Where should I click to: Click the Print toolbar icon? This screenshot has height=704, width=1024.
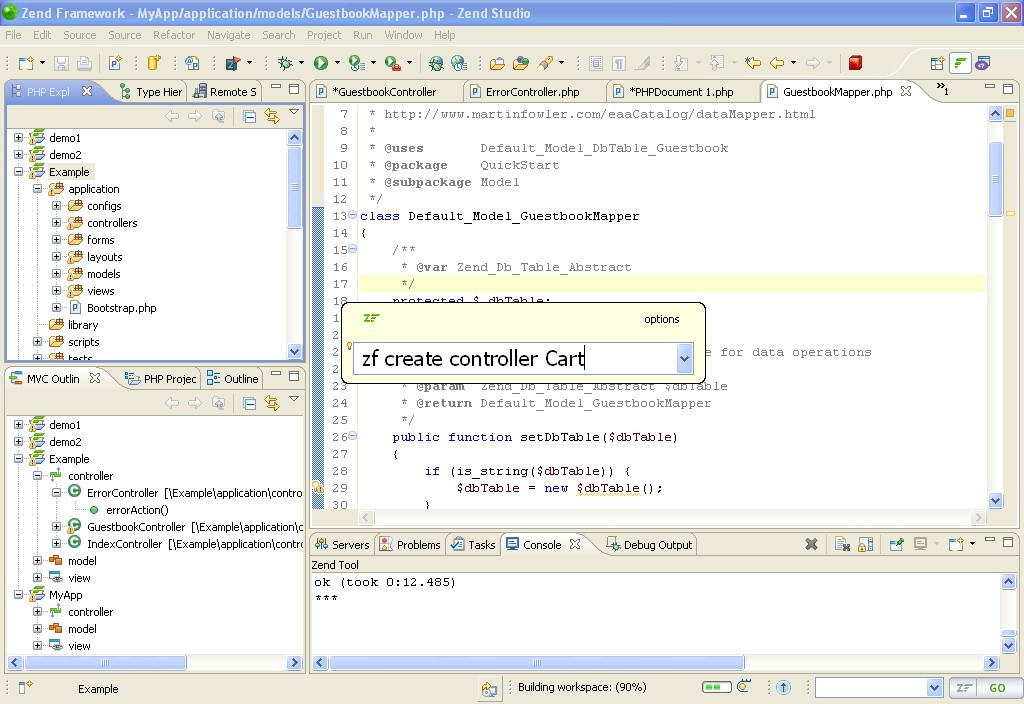point(84,63)
